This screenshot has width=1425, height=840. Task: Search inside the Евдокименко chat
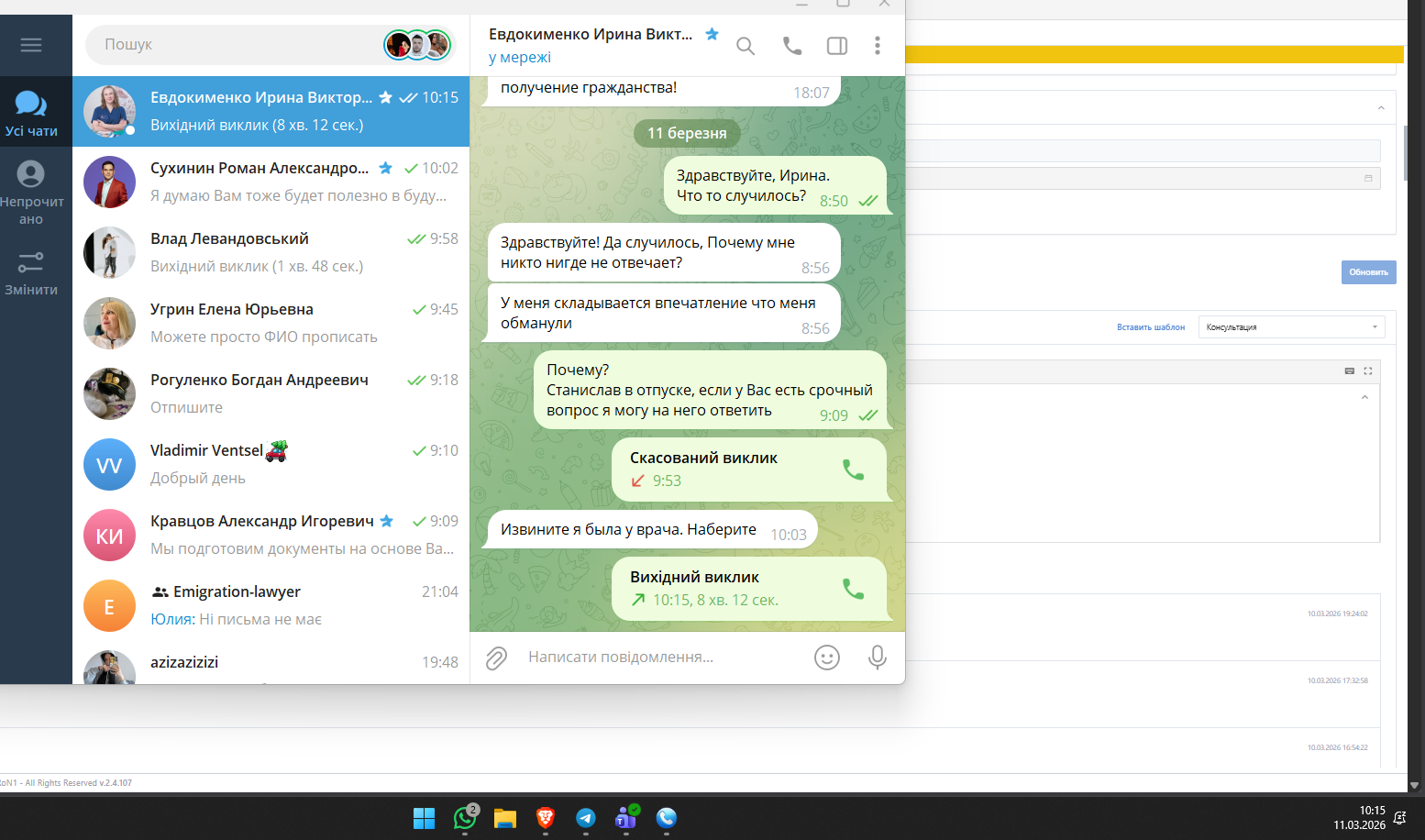746,46
